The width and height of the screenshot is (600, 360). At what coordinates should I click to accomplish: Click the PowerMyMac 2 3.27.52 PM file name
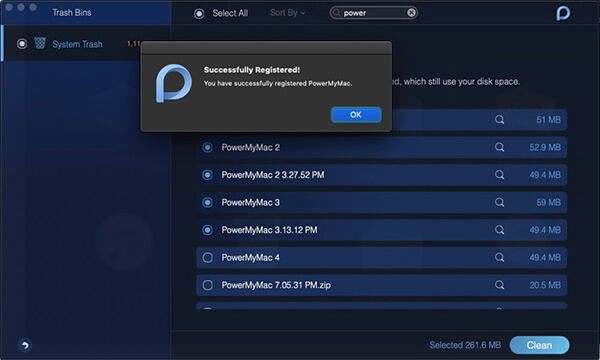273,175
